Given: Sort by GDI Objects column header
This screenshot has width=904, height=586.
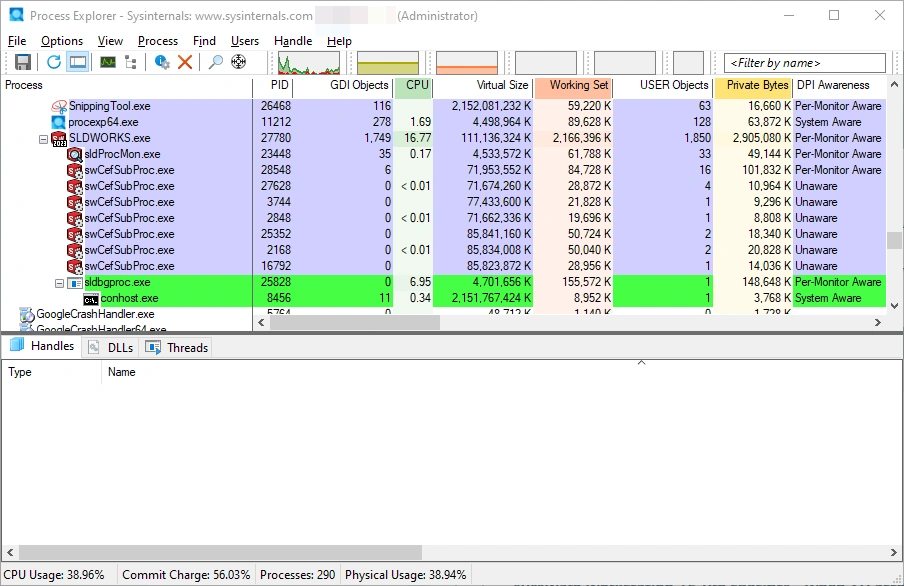Looking at the screenshot, I should 342,85.
